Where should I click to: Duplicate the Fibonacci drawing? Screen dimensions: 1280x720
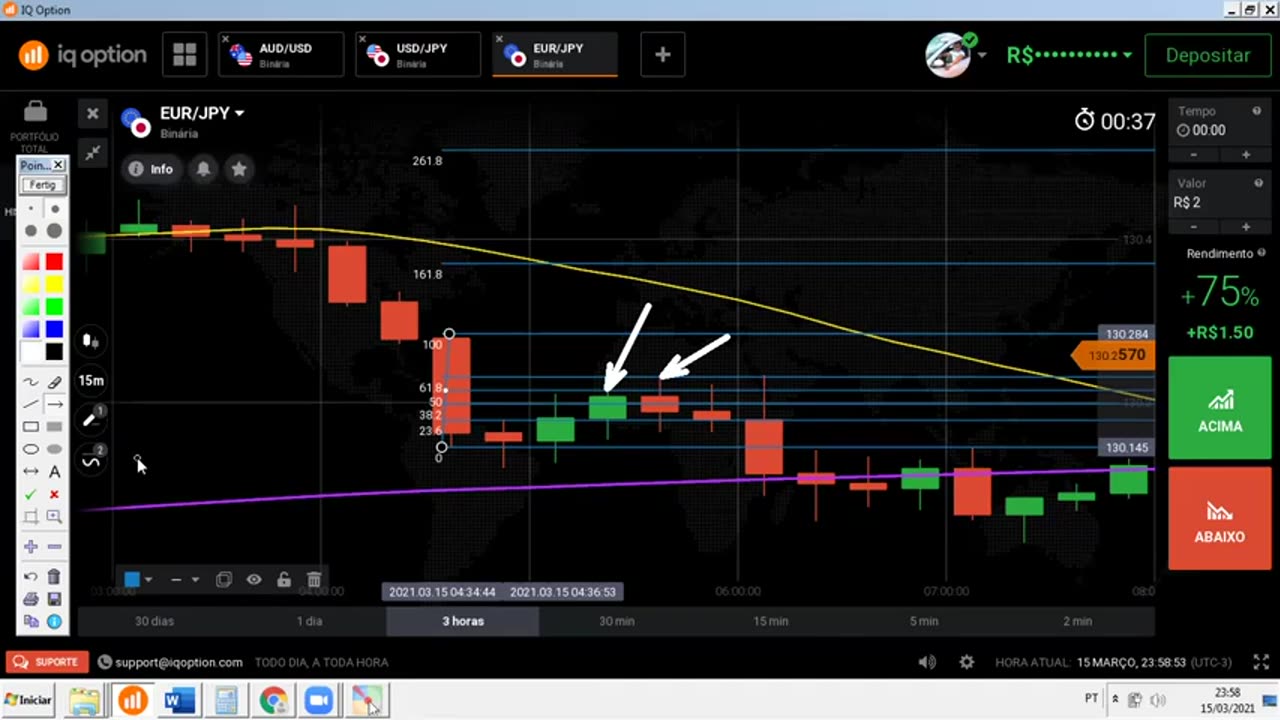pos(224,579)
